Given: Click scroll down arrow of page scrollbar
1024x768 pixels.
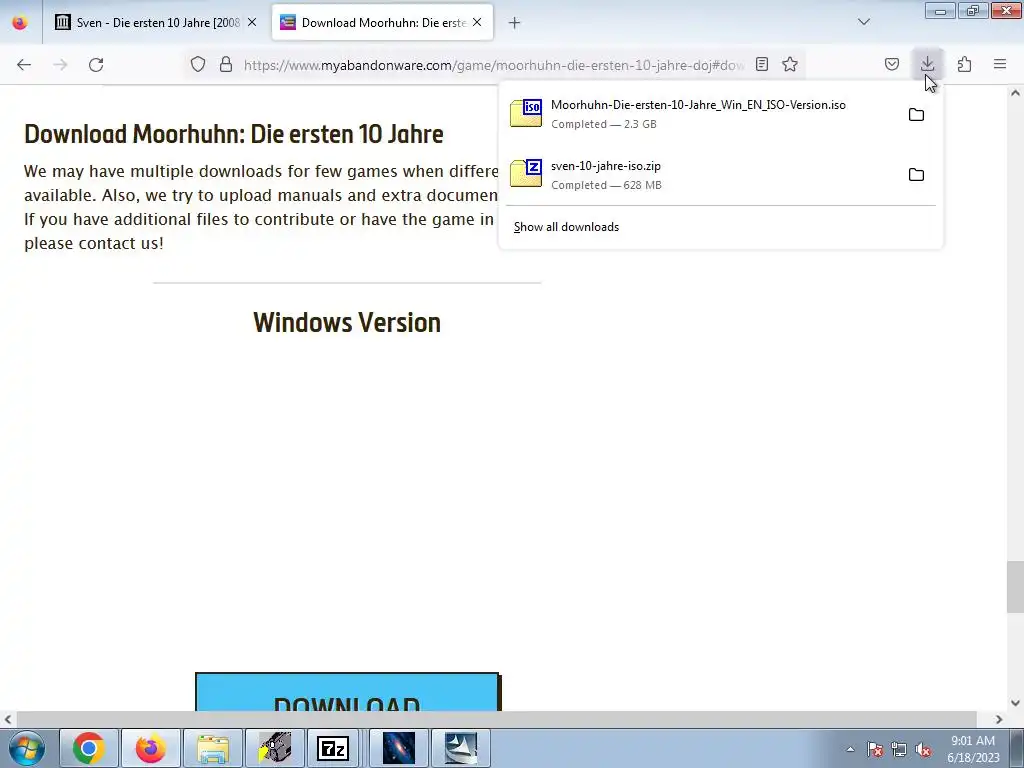Looking at the screenshot, I should coord(1015,703).
